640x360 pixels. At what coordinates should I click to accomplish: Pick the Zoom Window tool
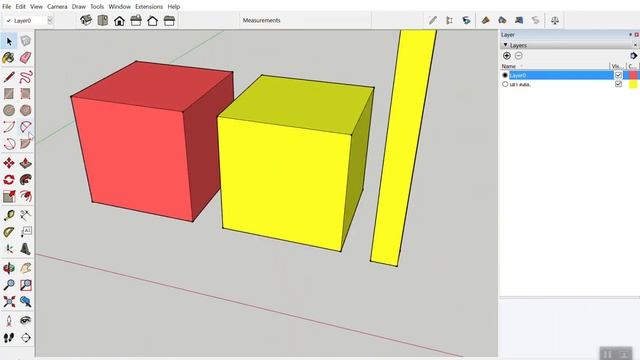[26, 285]
